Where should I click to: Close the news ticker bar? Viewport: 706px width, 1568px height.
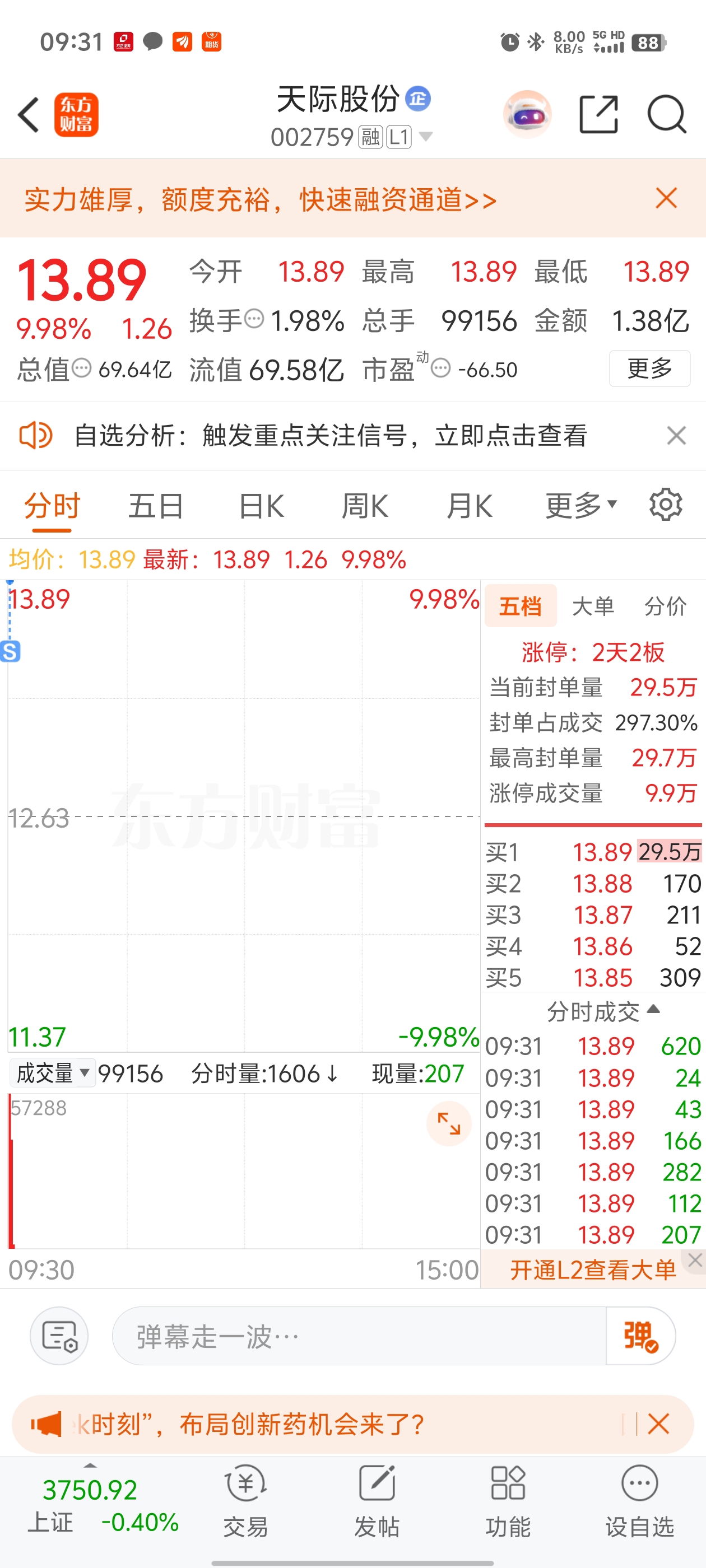658,1424
